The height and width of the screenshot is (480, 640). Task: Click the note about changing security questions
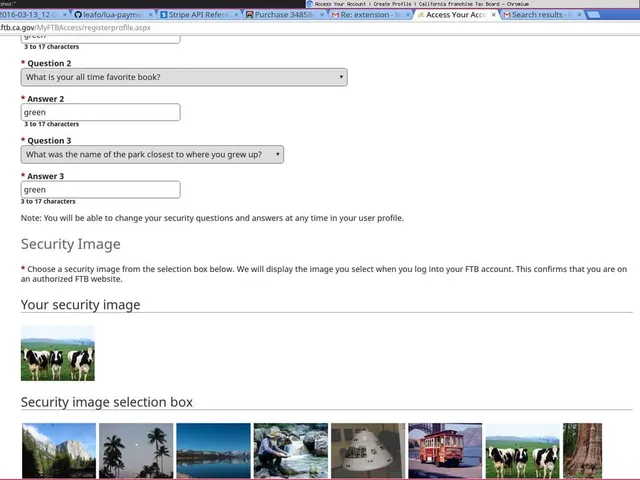click(212, 218)
